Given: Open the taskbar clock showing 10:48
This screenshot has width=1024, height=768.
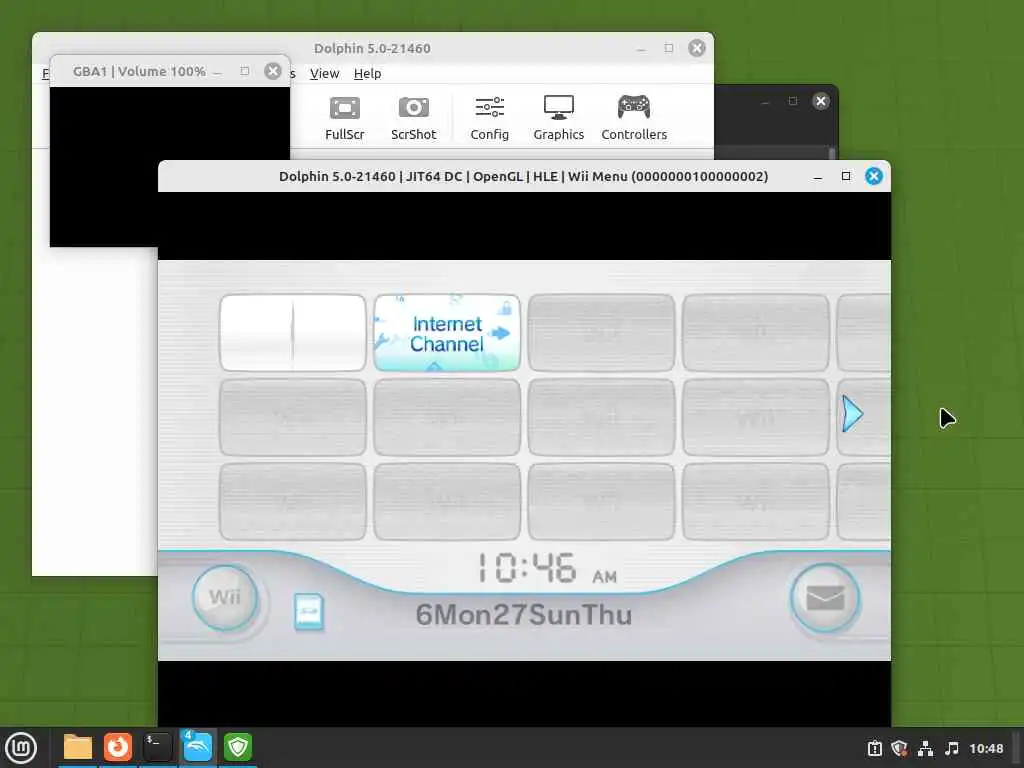Looking at the screenshot, I should click(x=986, y=748).
